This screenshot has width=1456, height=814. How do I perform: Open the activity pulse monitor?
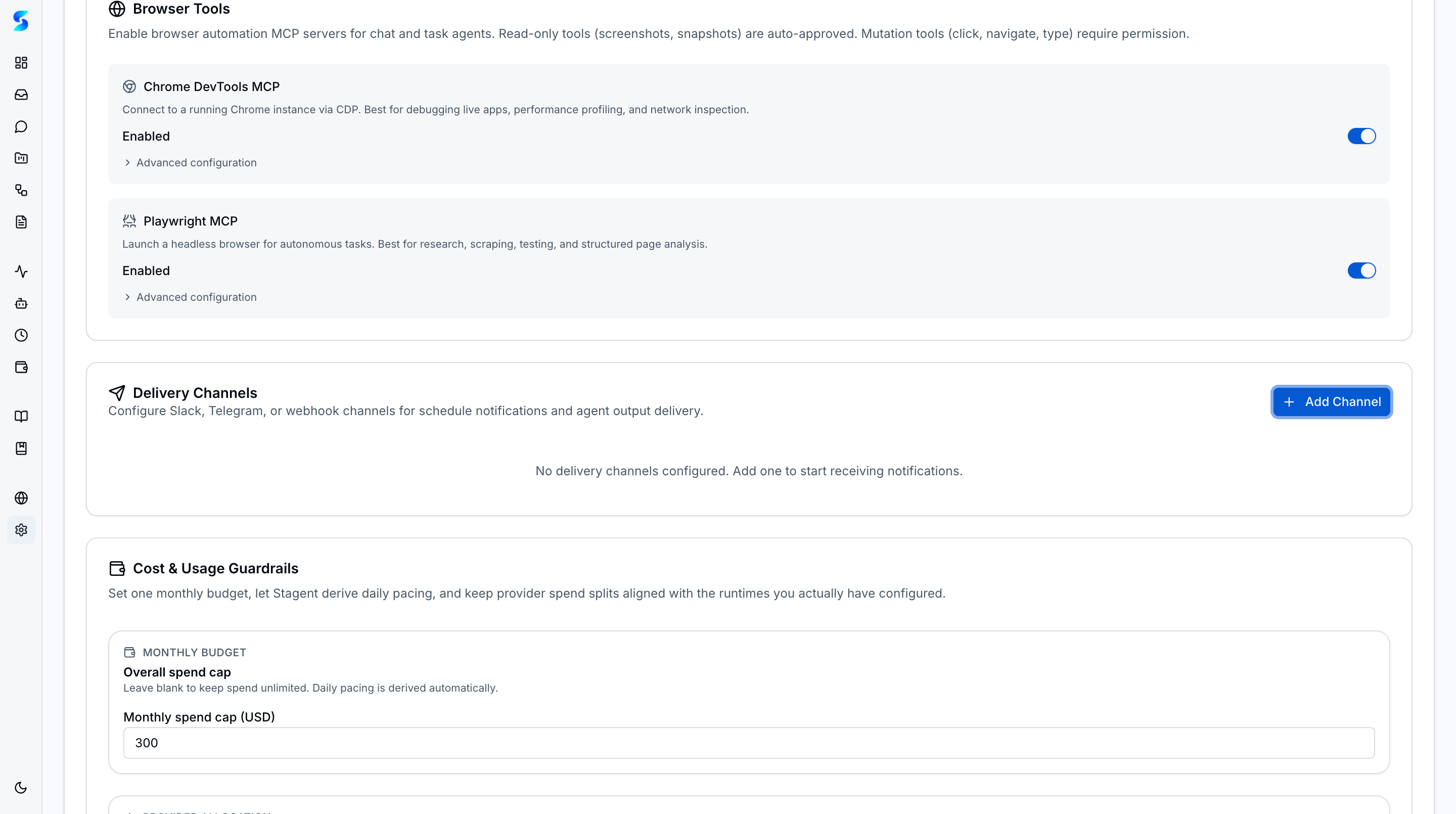[x=21, y=272]
